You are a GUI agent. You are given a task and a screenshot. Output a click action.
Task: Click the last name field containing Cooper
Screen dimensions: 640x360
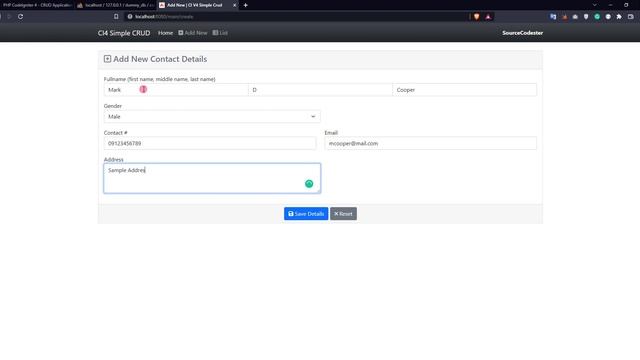(x=464, y=90)
